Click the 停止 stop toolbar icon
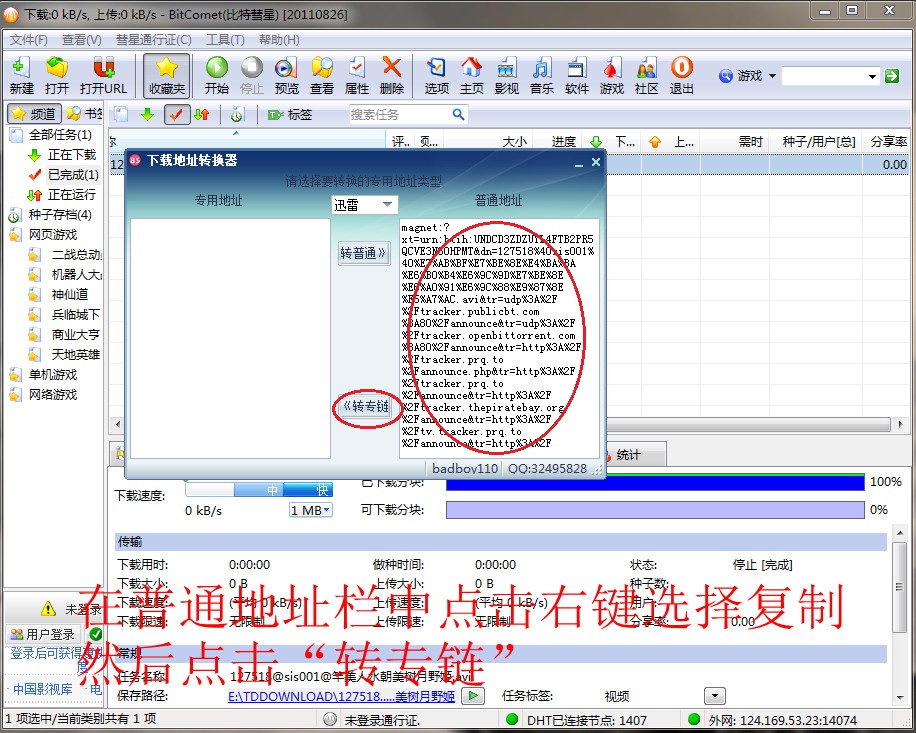Screen dimensions: 916x733 [x=252, y=76]
